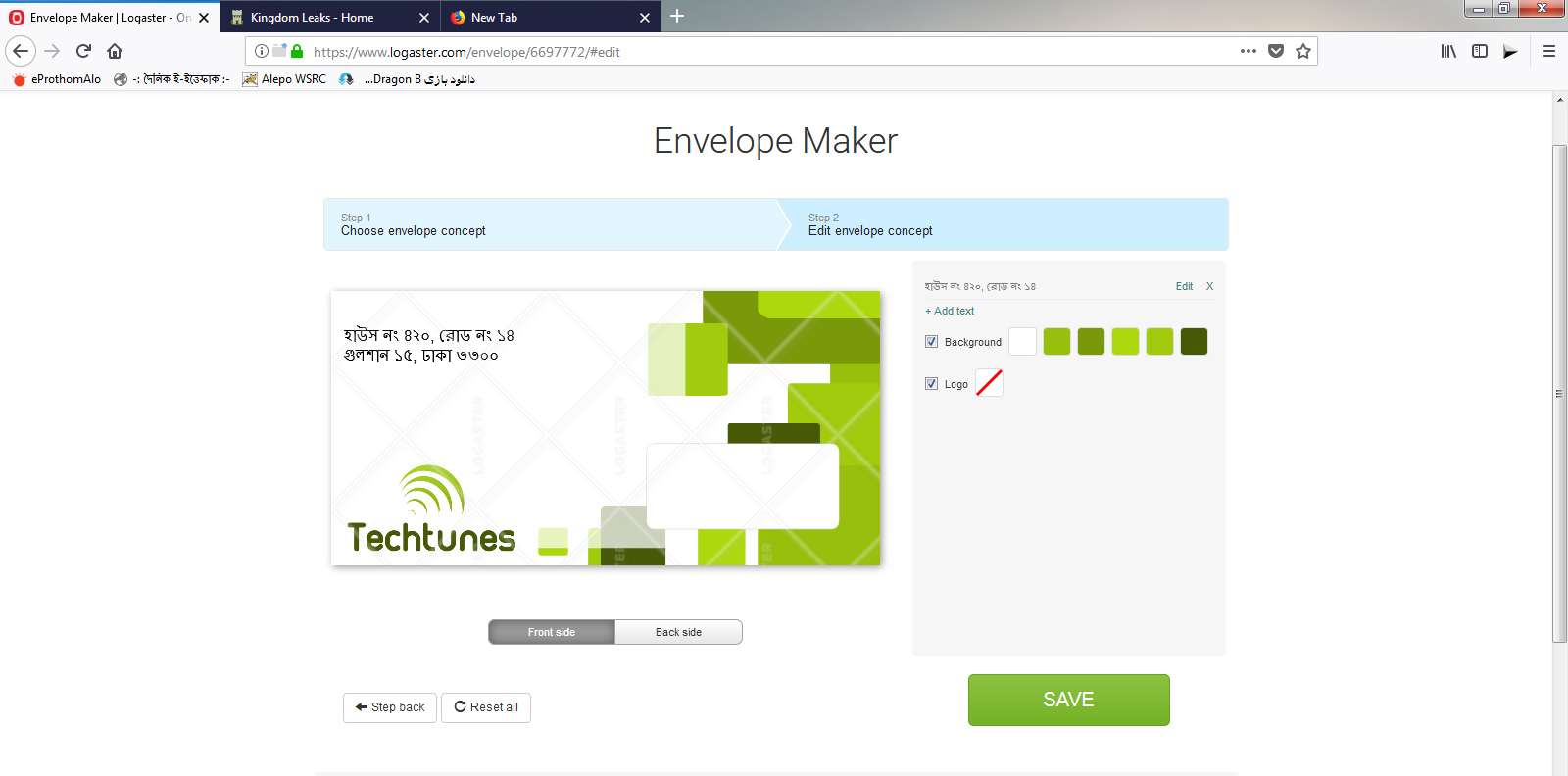
Task: Close the New Tab tab
Action: 645,18
